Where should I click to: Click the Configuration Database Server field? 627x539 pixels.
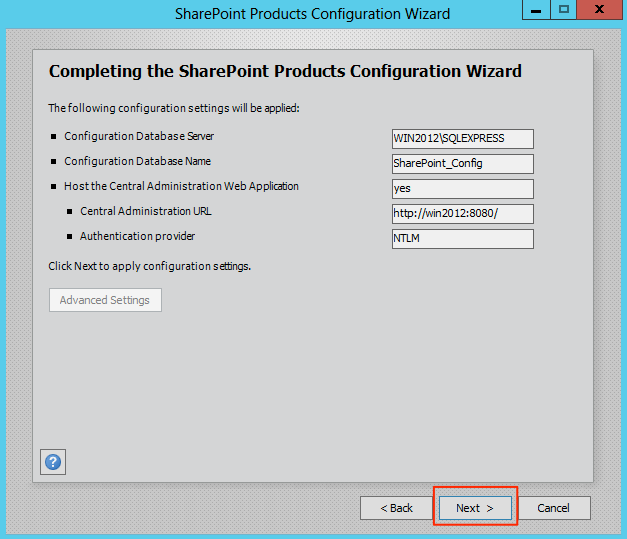click(463, 139)
